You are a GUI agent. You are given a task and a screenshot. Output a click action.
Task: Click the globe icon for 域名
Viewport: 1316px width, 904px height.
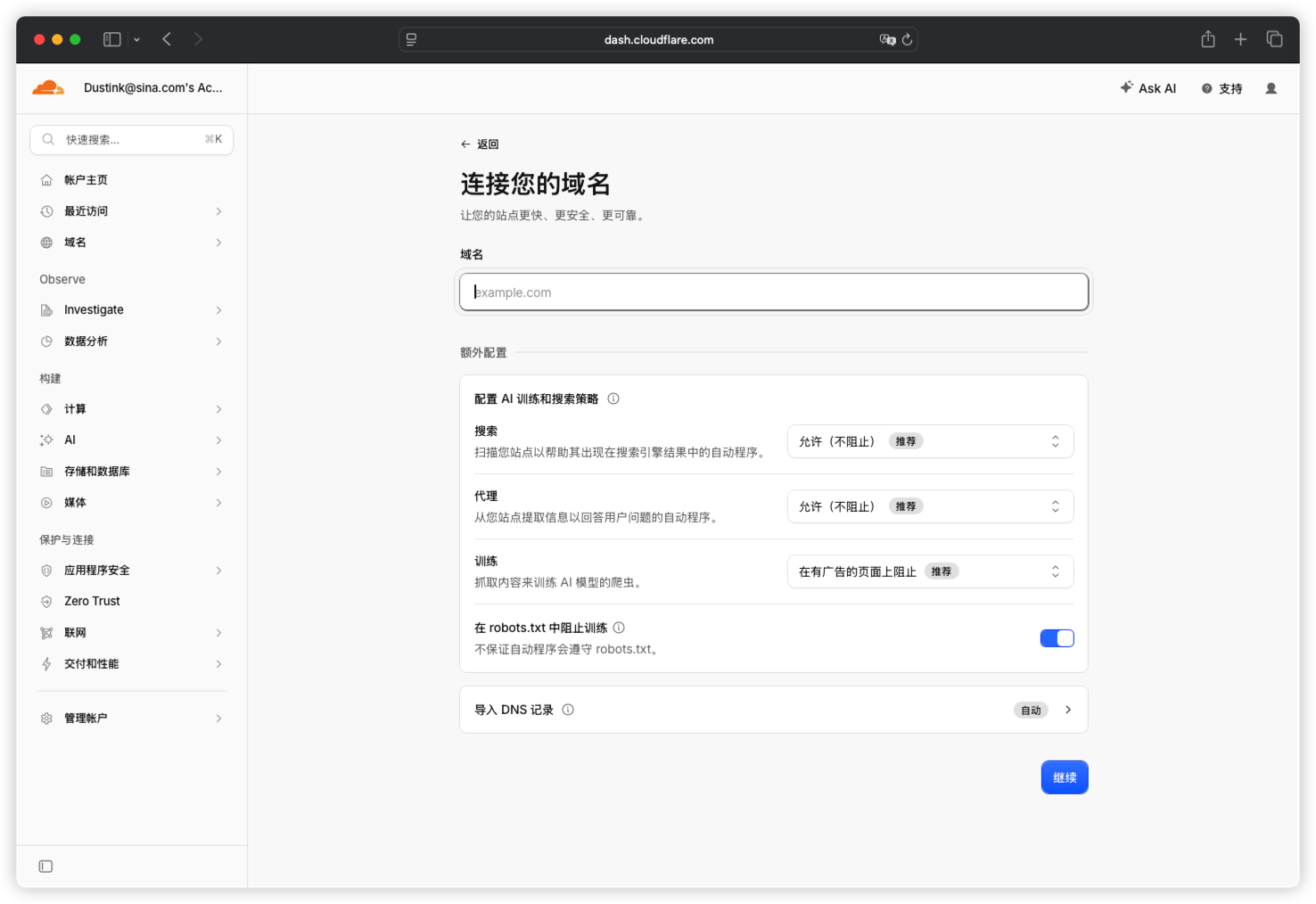[46, 242]
